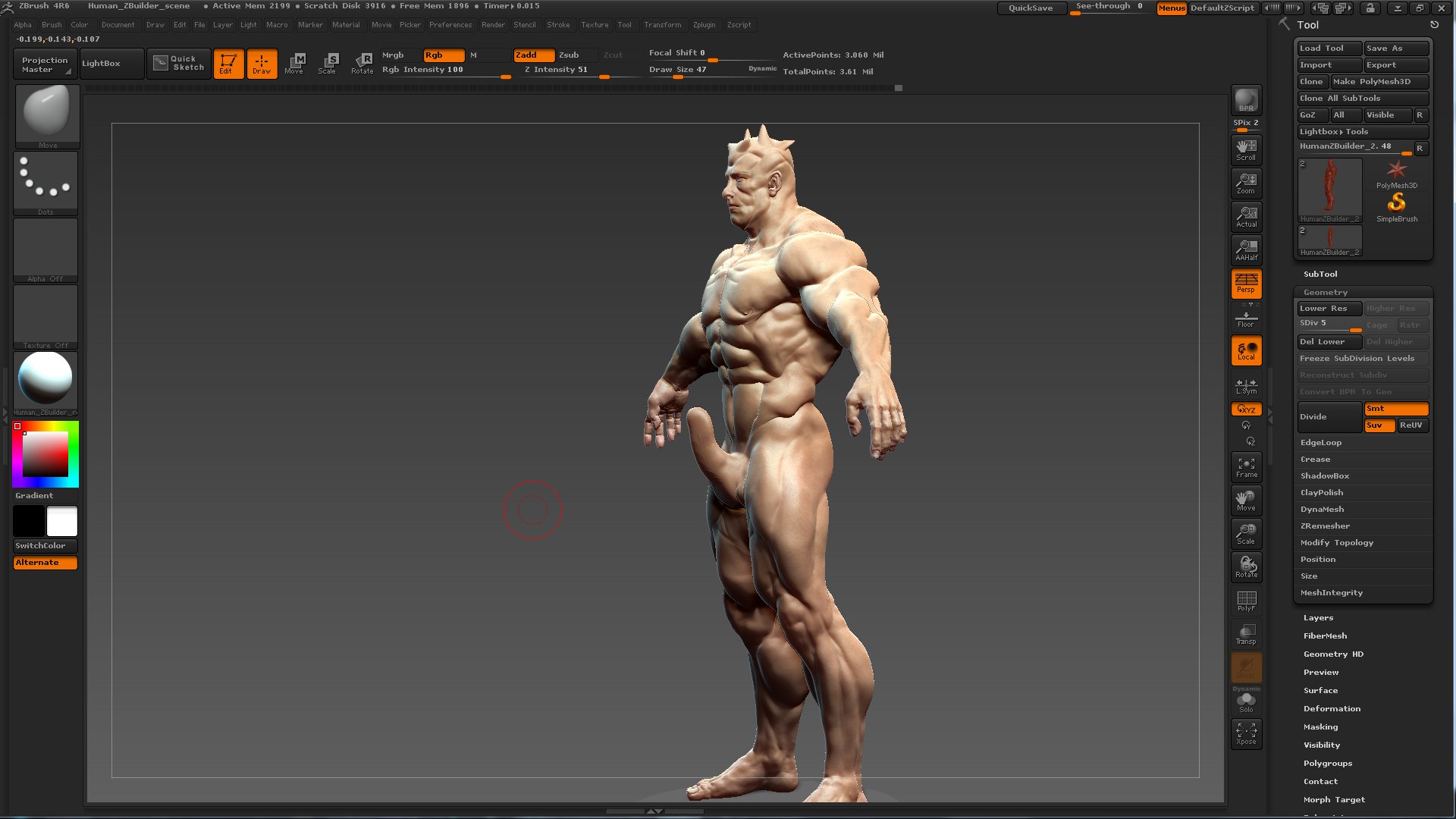Open the Zplugin menu
1456x819 pixels.
(704, 25)
